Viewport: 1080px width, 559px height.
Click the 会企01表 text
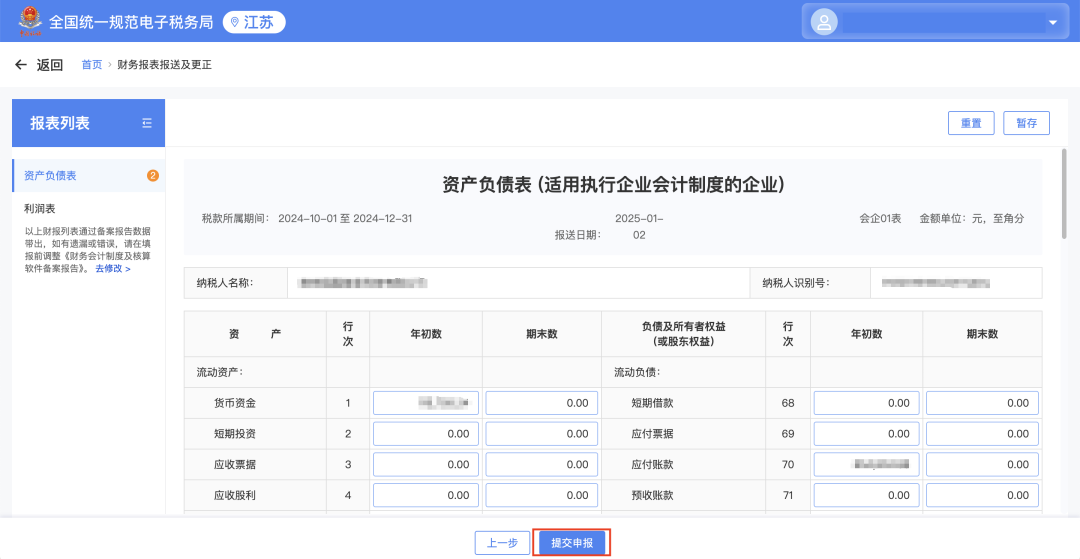coord(880,219)
